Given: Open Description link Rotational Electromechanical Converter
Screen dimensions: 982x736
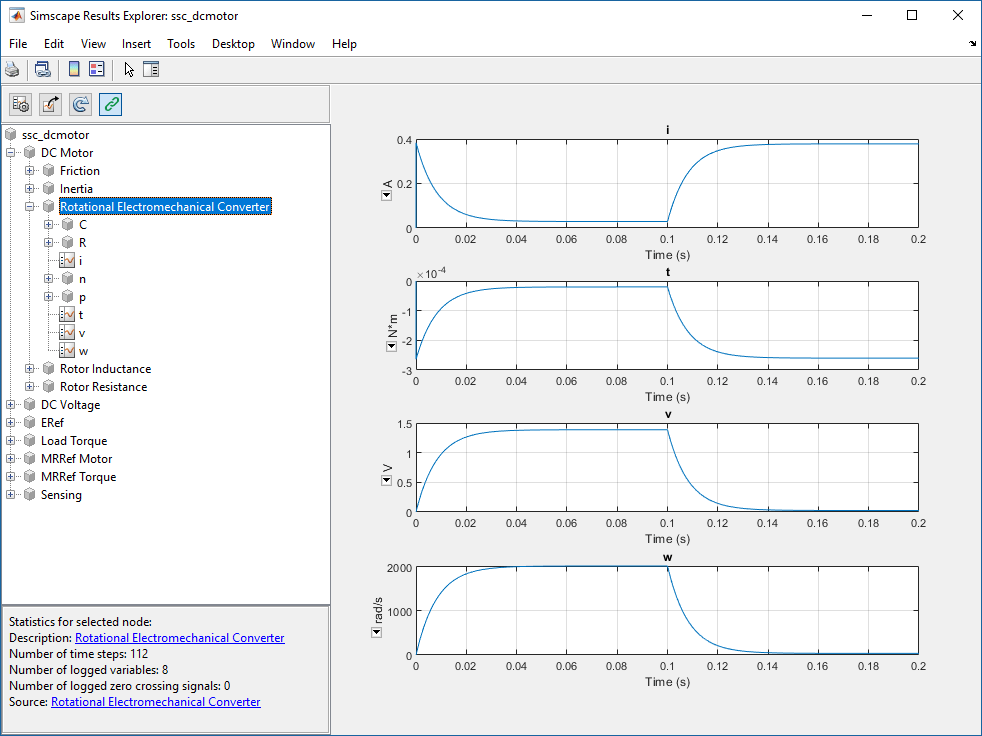Looking at the screenshot, I should [180, 638].
